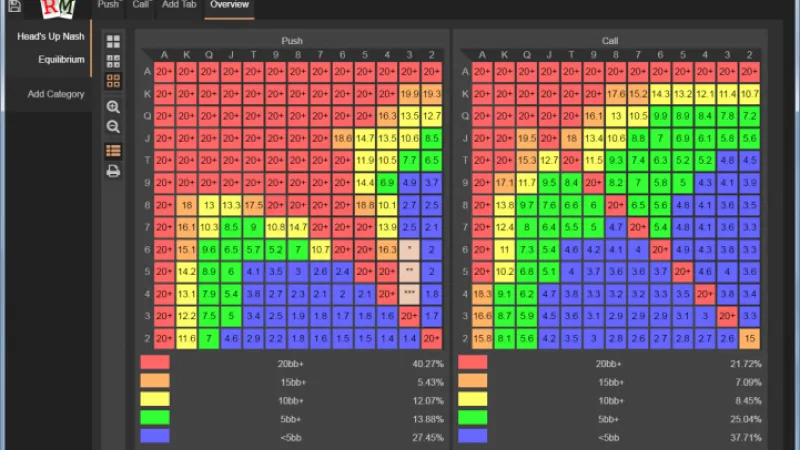The image size is (800, 450).
Task: Zoom out using the magnifier minus icon
Action: (x=113, y=127)
